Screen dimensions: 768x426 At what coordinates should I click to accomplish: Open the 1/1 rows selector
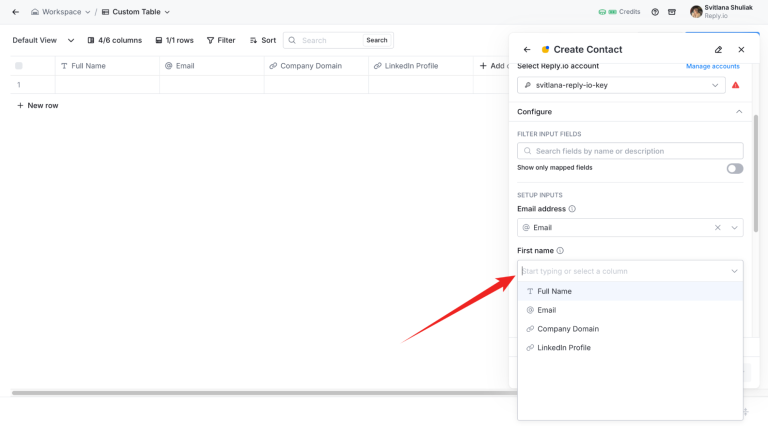click(174, 40)
